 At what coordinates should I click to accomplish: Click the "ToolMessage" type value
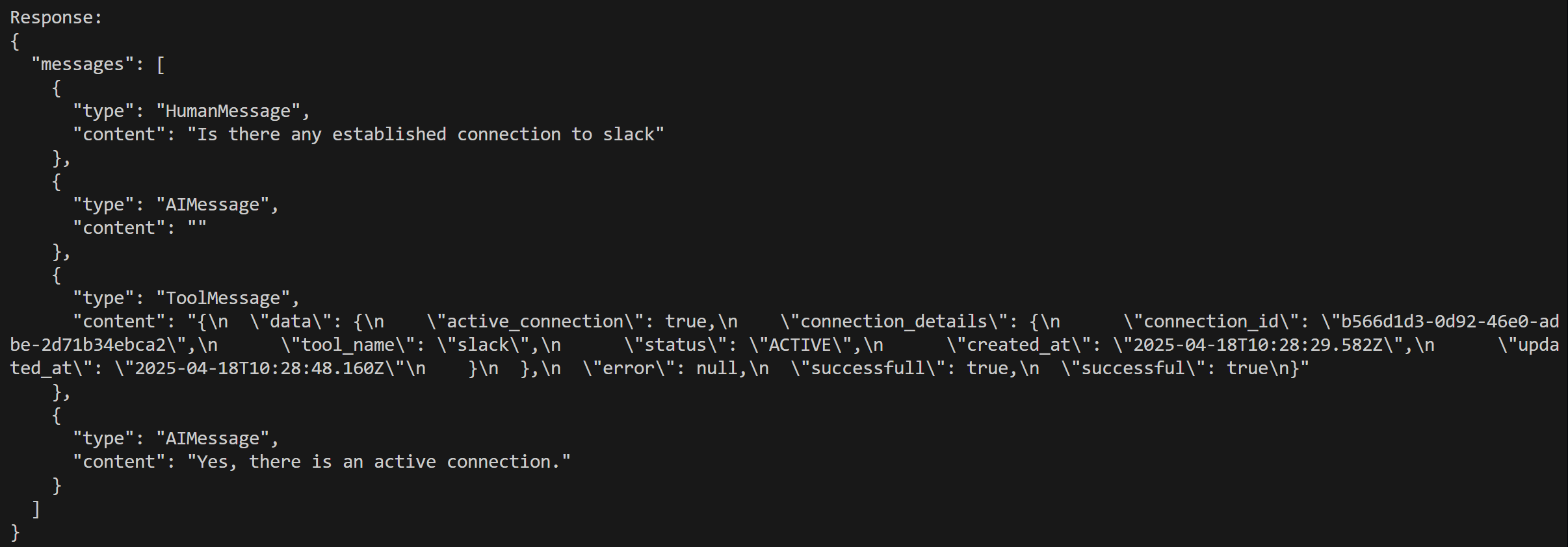coord(222,298)
